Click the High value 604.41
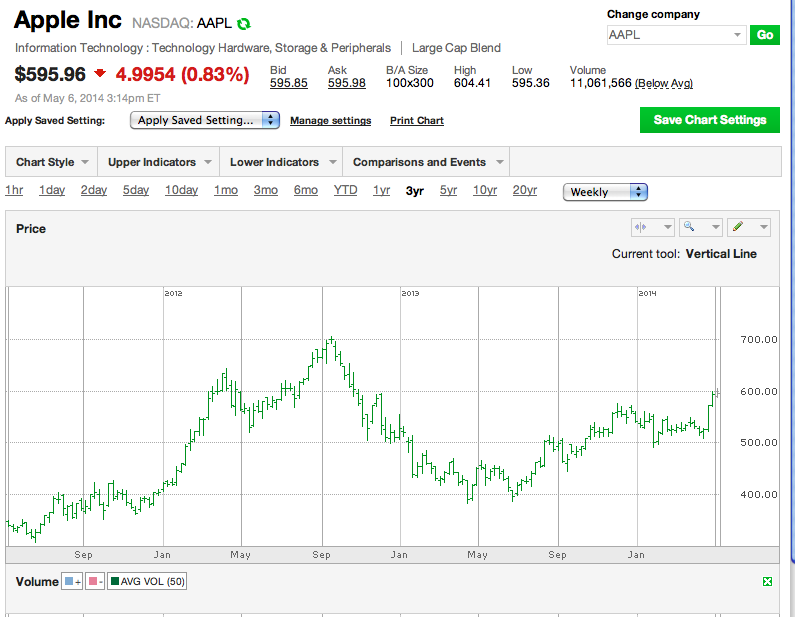795x617 pixels. [x=472, y=83]
